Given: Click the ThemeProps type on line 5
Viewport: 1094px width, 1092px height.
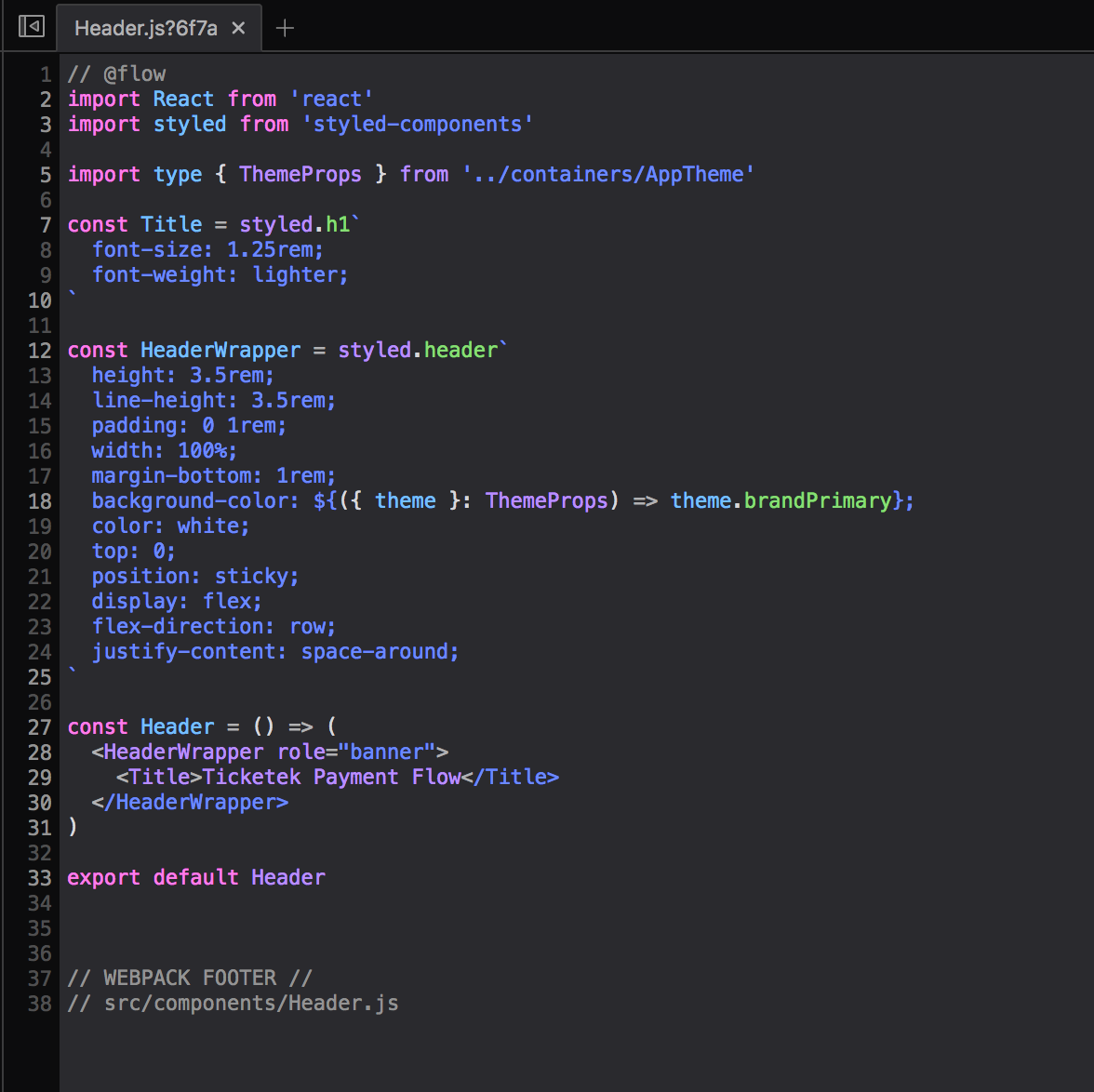Looking at the screenshot, I should [300, 174].
